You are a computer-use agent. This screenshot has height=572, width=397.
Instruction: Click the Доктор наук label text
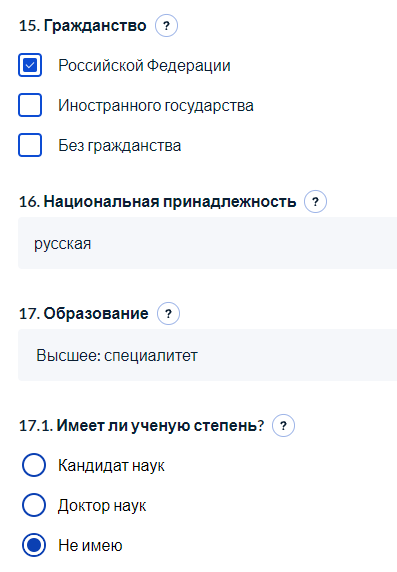point(102,506)
